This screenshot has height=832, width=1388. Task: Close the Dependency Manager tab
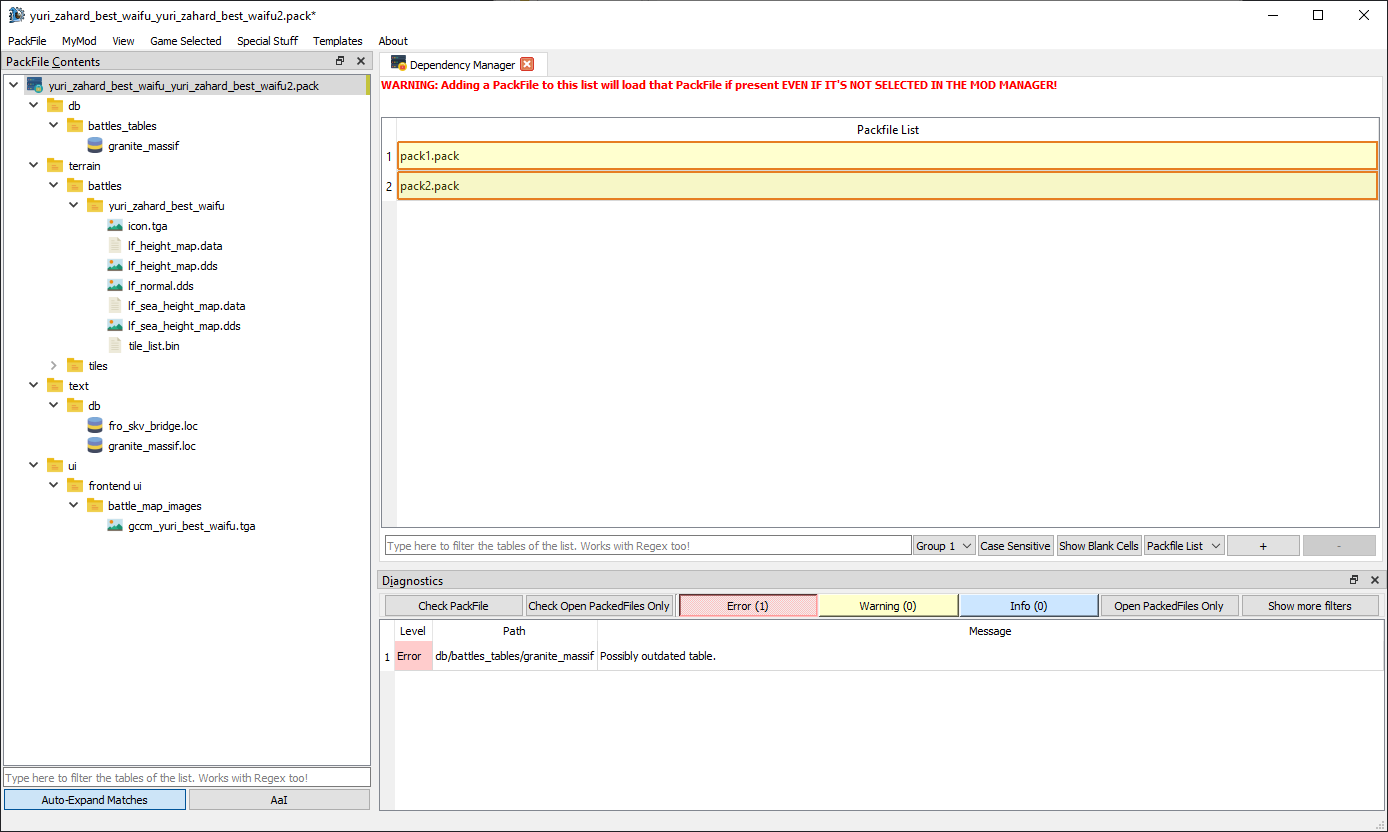[x=527, y=64]
